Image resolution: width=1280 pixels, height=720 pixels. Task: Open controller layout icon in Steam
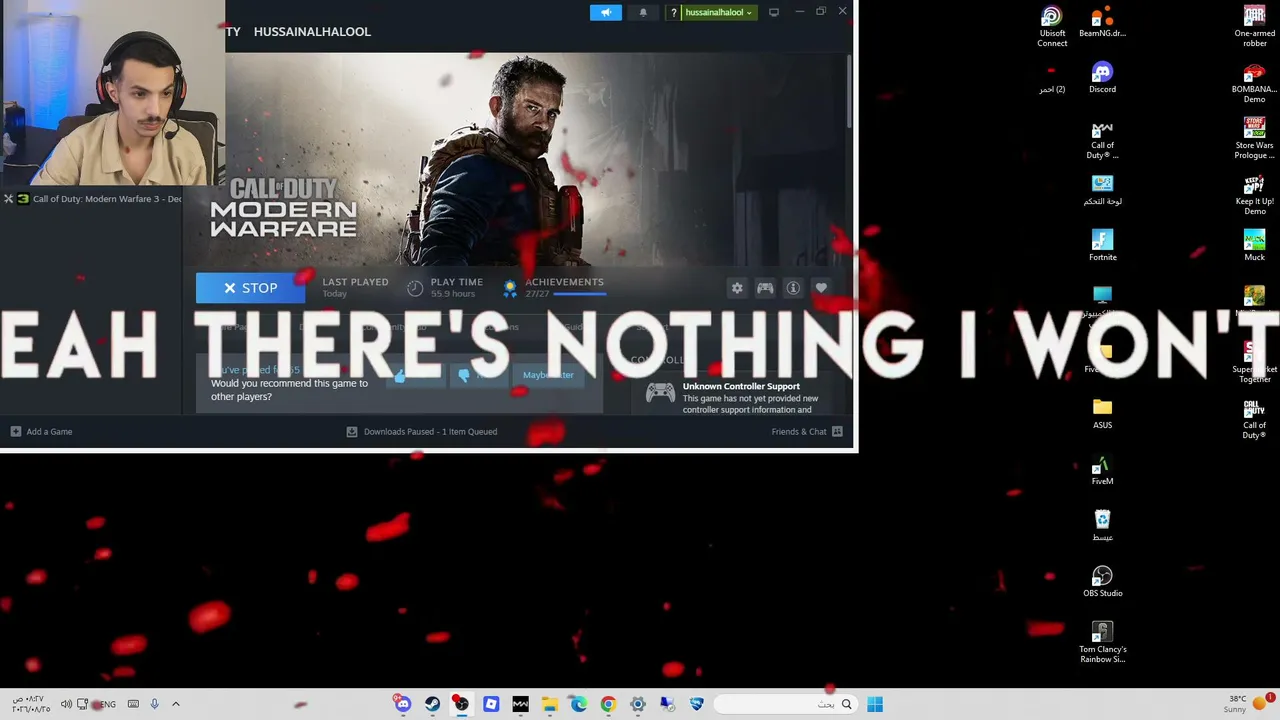pyautogui.click(x=765, y=288)
